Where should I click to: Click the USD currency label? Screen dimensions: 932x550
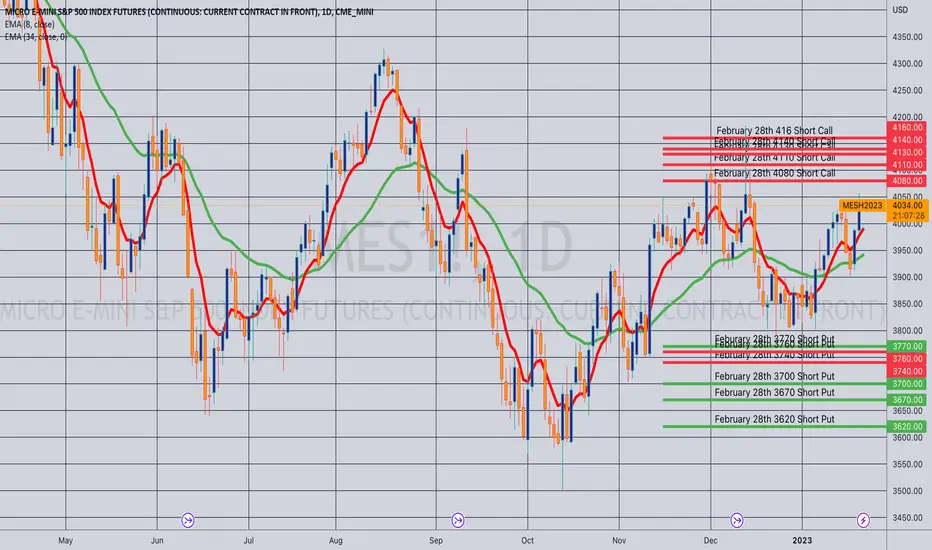tap(900, 10)
